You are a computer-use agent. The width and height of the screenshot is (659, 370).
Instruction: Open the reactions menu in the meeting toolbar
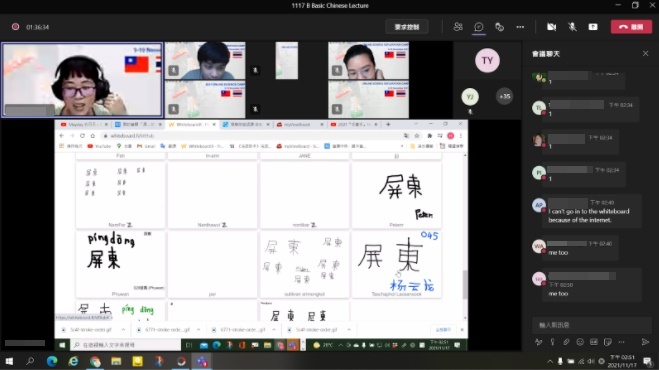tap(499, 27)
